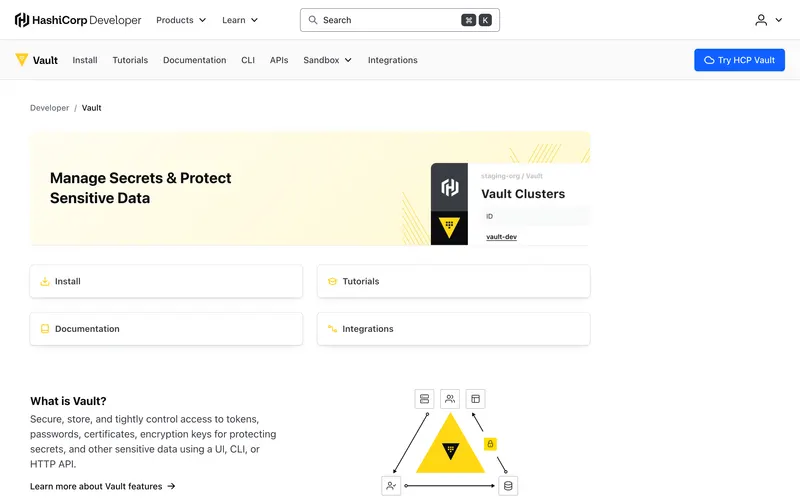Click the K key shortcut badge
This screenshot has height=500, width=800.
click(x=485, y=20)
